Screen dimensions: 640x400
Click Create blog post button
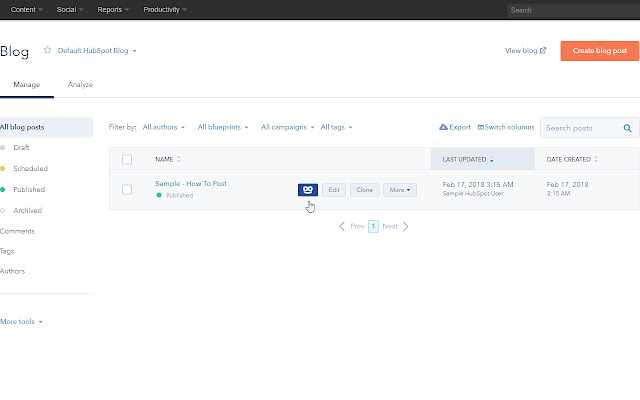[x=600, y=51]
